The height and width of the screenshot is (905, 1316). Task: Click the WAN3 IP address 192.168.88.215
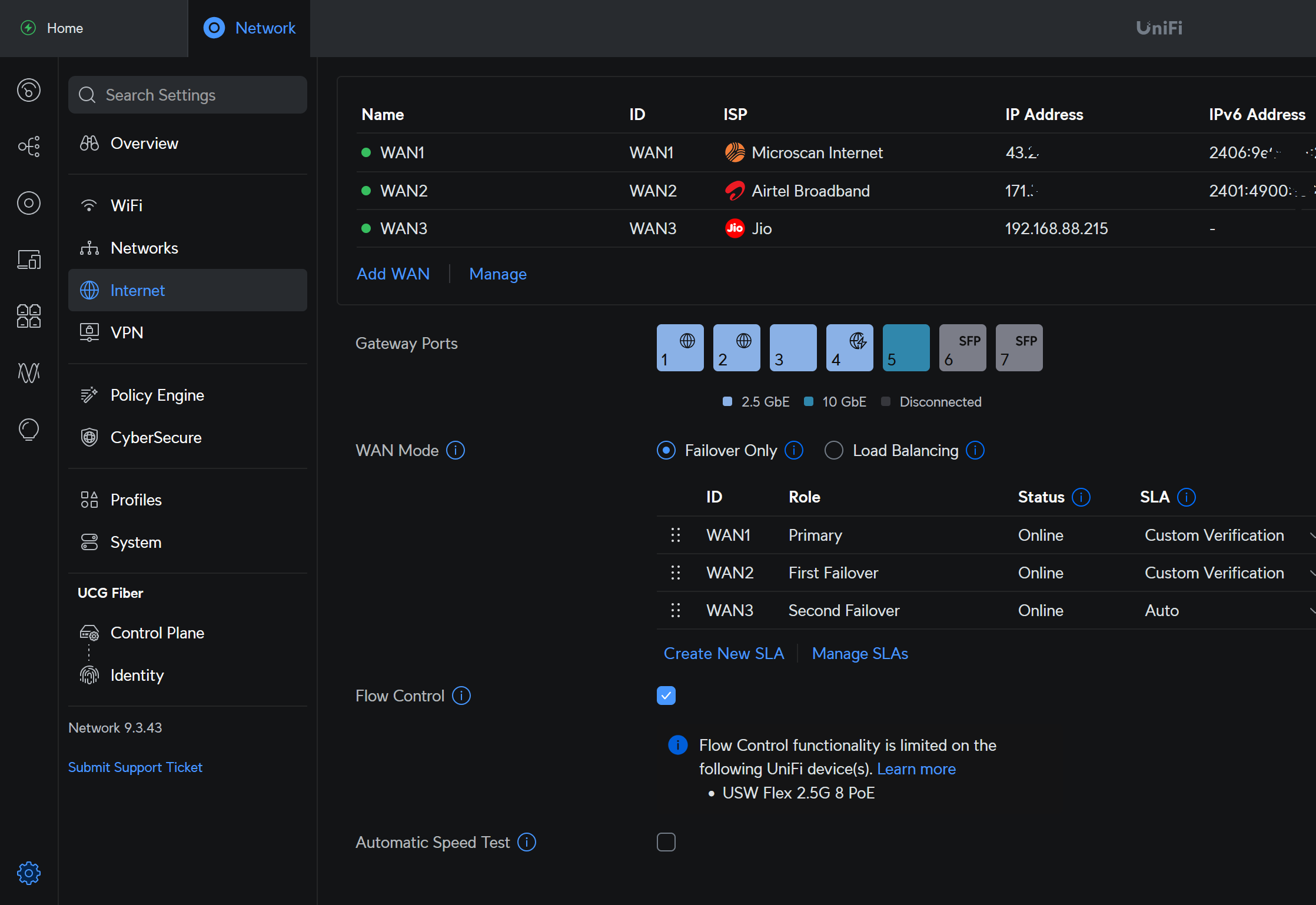click(x=1056, y=228)
